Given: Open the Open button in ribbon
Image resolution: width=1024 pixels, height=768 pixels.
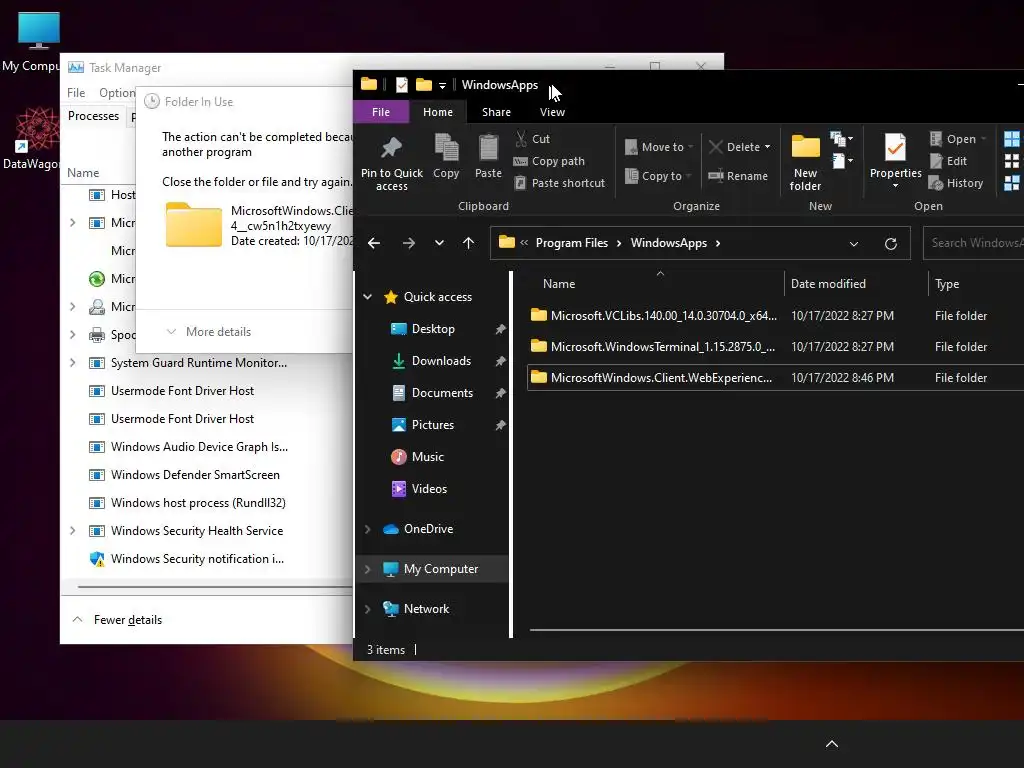Looking at the screenshot, I should click(x=957, y=138).
